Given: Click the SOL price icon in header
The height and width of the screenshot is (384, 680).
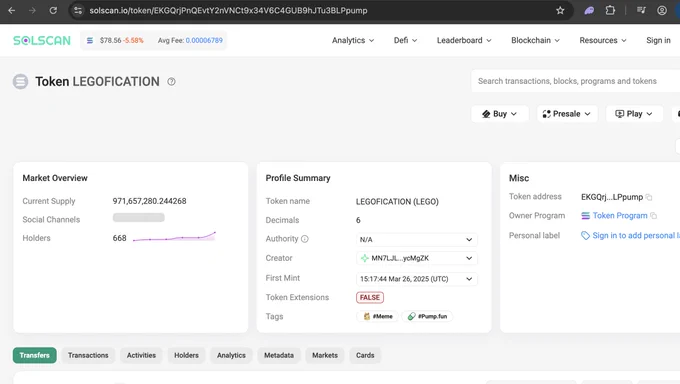Looking at the screenshot, I should tap(90, 40).
